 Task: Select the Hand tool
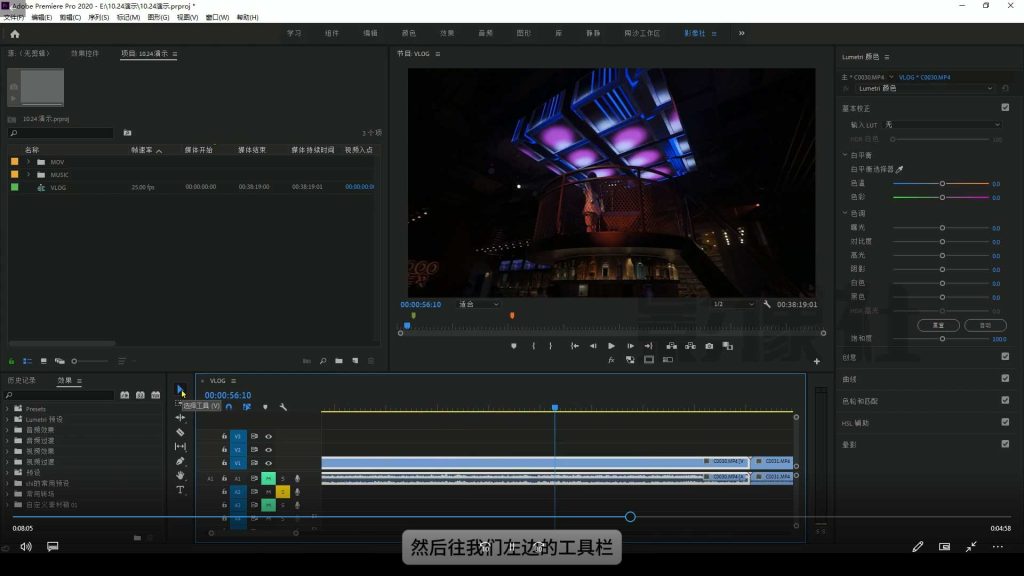180,475
